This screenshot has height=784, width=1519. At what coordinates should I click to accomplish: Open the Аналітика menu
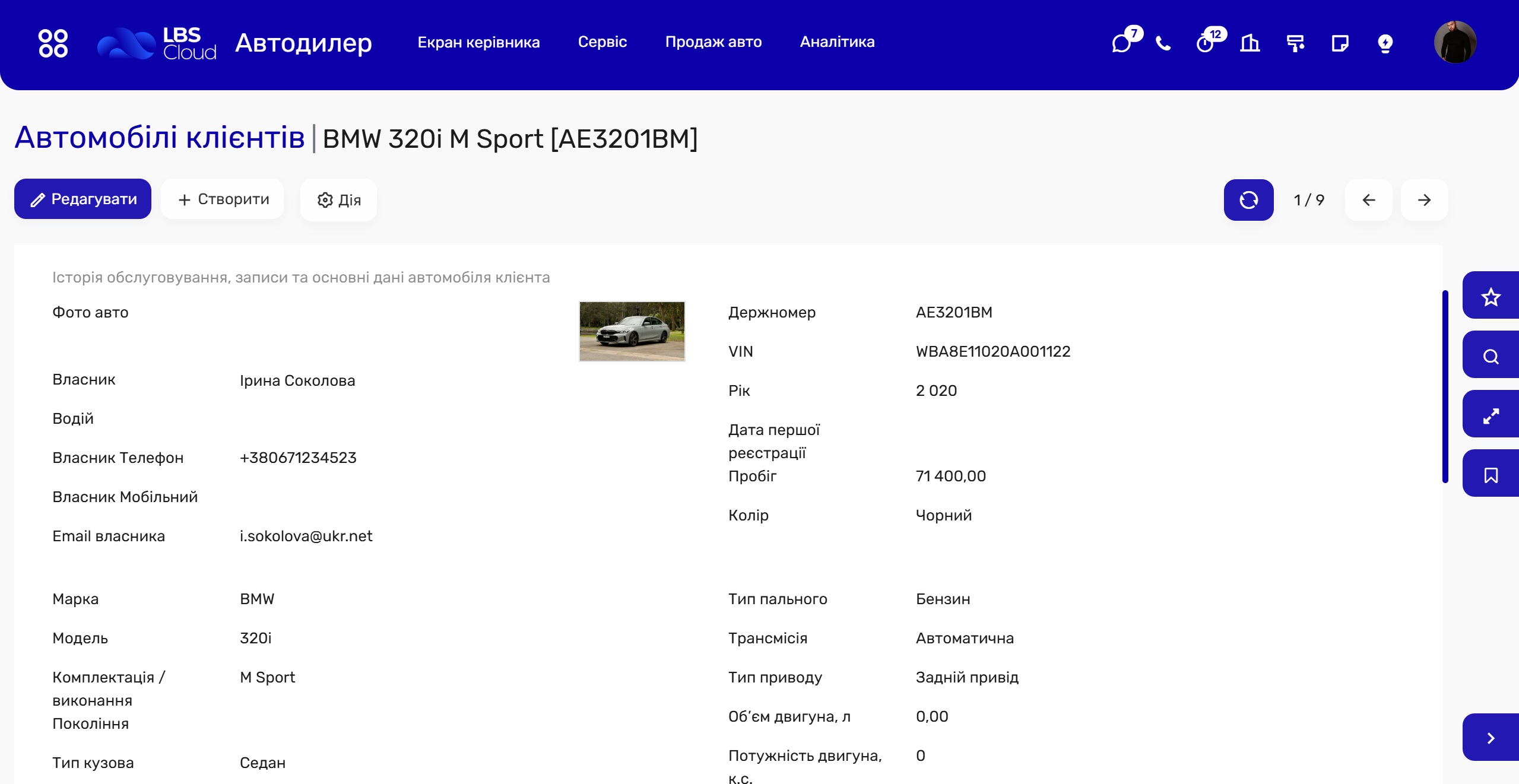click(838, 42)
